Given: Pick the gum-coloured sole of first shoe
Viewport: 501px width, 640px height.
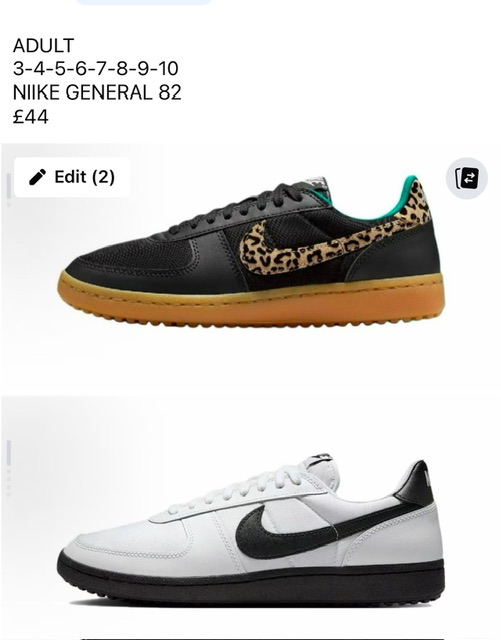Looking at the screenshot, I should click(251, 300).
